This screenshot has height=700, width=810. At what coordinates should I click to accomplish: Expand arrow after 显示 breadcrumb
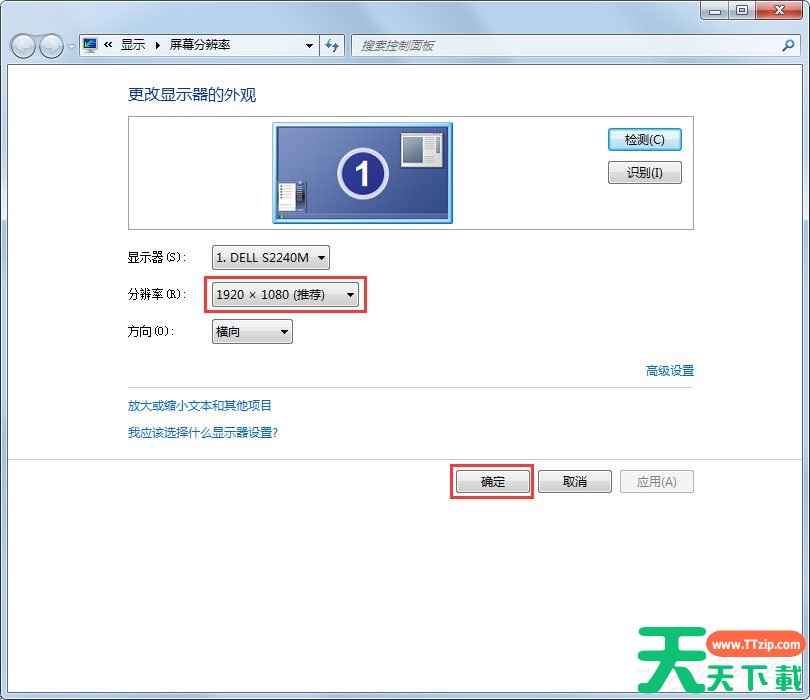(158, 45)
